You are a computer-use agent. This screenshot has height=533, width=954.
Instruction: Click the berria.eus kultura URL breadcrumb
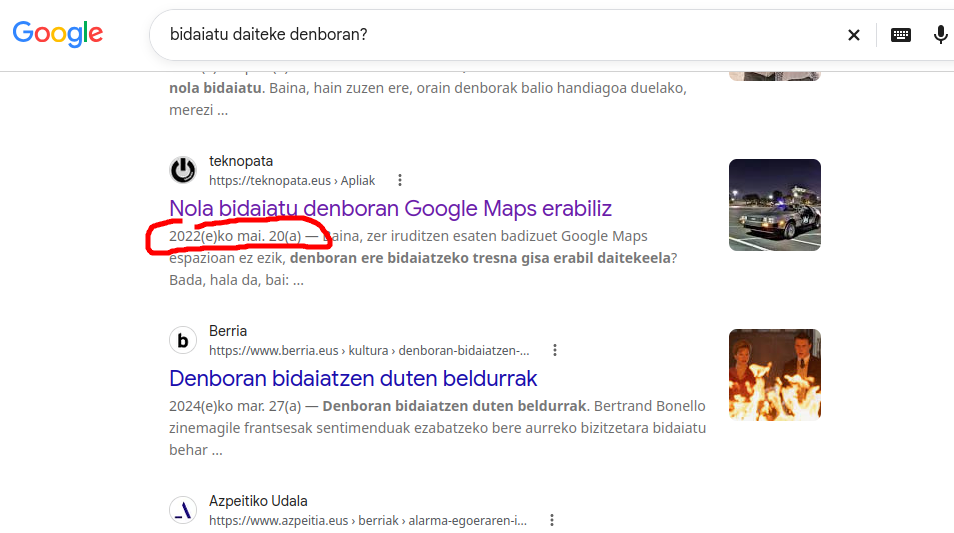click(x=369, y=350)
